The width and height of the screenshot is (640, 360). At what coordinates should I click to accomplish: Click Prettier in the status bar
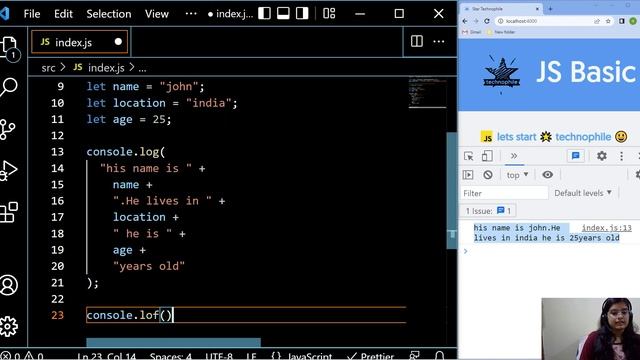(x=370, y=356)
